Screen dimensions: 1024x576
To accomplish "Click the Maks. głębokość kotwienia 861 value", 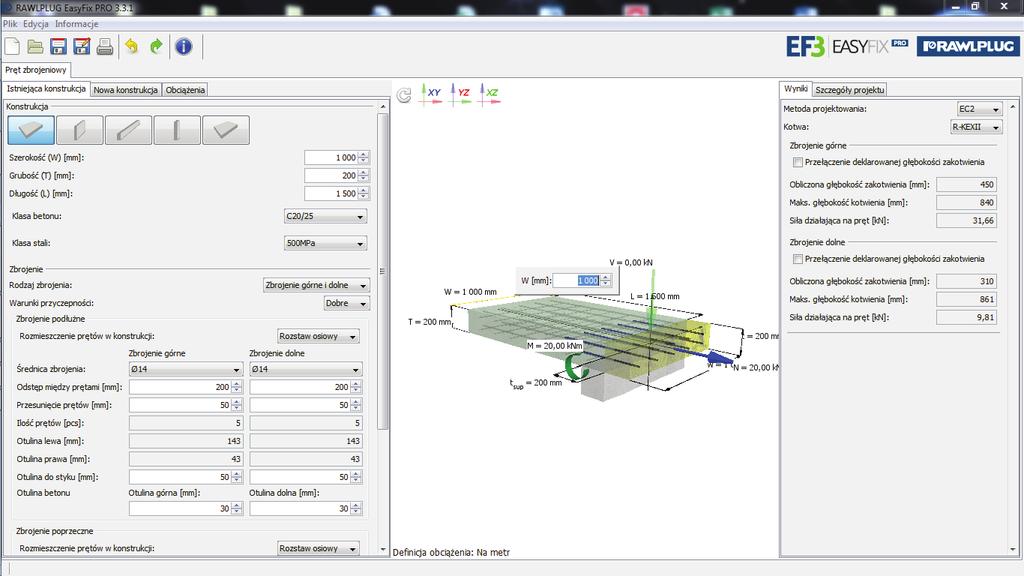I will (967, 300).
